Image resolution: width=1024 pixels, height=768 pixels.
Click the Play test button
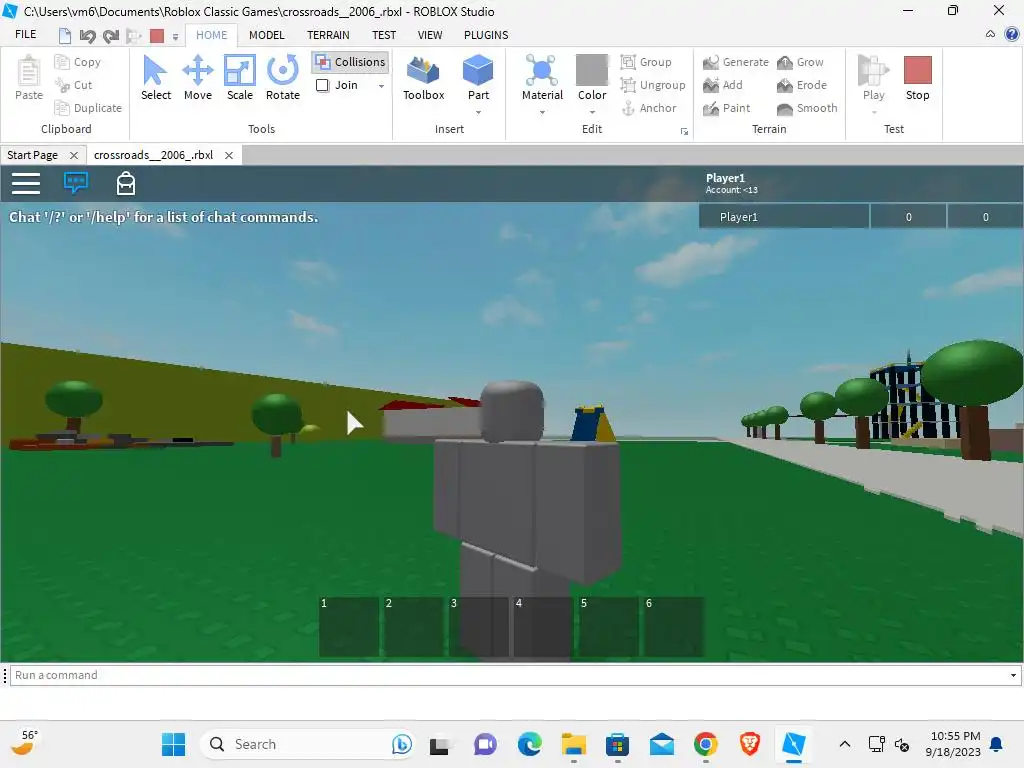coord(873,78)
